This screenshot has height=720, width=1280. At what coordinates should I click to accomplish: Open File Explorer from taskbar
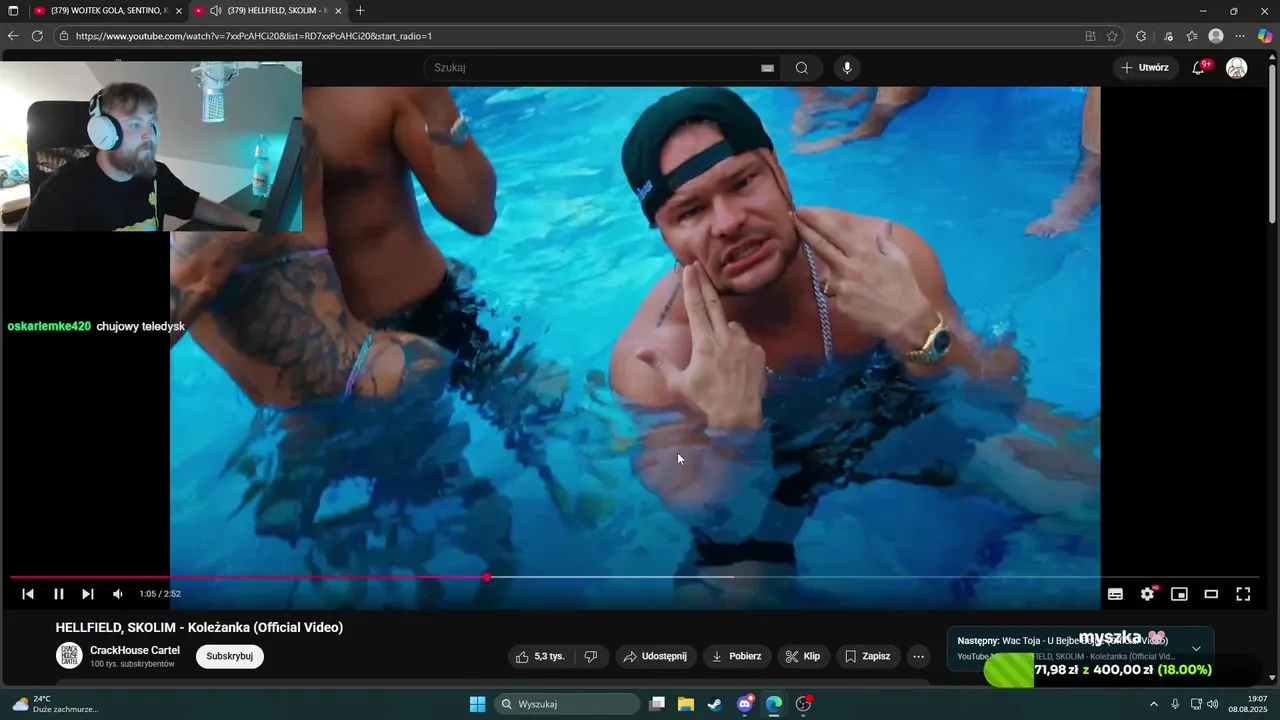(x=686, y=704)
